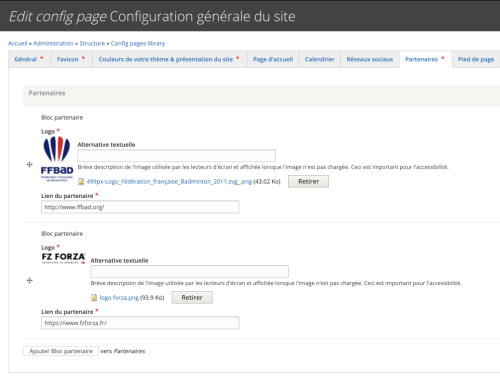Viewport: 500px width, 376px height.
Task: Switch to Page d'accueil tab
Action: click(273, 59)
